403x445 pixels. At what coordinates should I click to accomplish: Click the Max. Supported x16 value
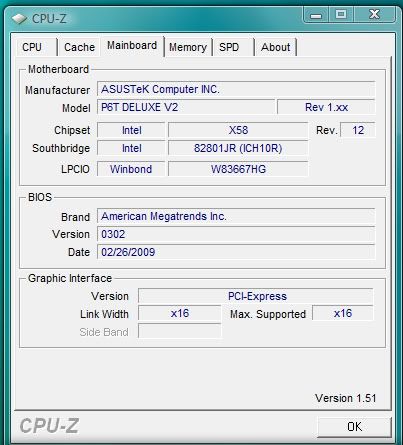pos(343,314)
